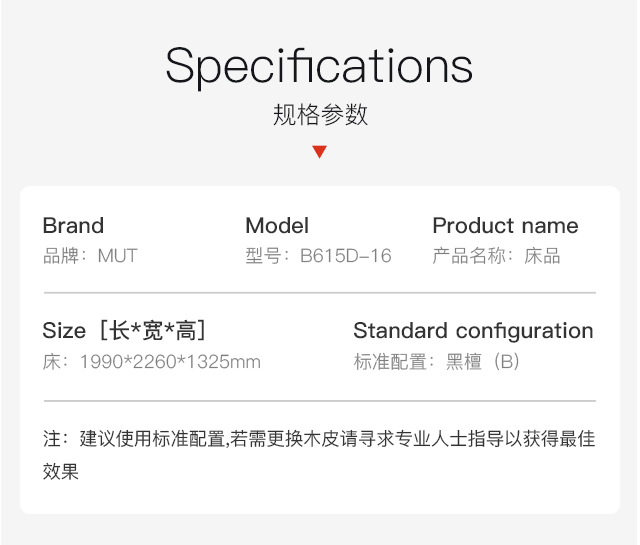Screen dimensions: 640x545
Task: Click the red downward triangle icon
Action: tap(319, 151)
